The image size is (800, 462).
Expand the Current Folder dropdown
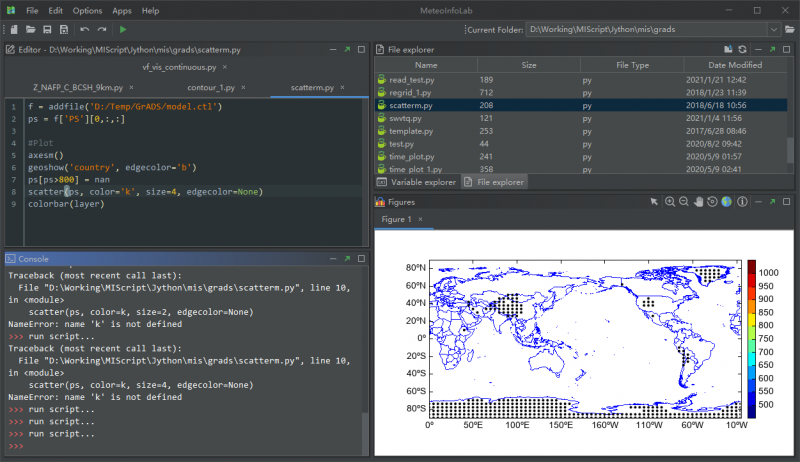click(775, 30)
